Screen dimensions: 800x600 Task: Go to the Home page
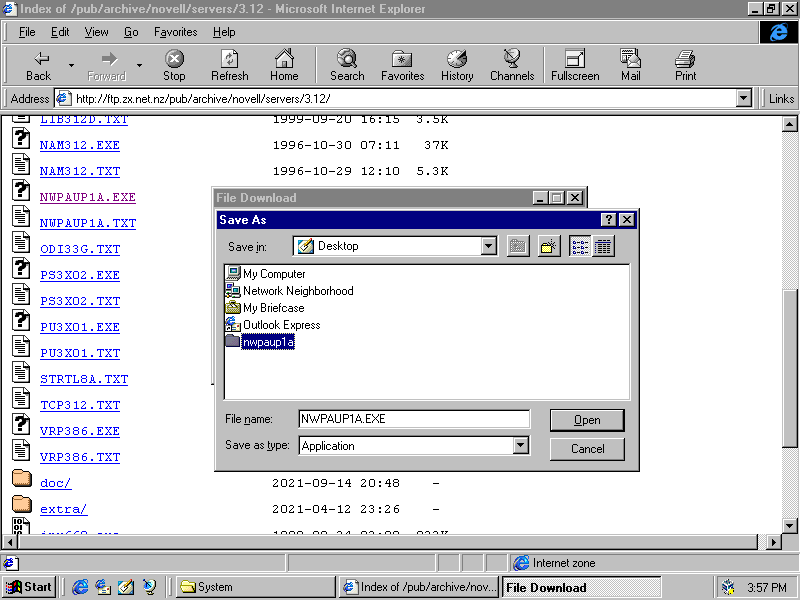coord(284,65)
